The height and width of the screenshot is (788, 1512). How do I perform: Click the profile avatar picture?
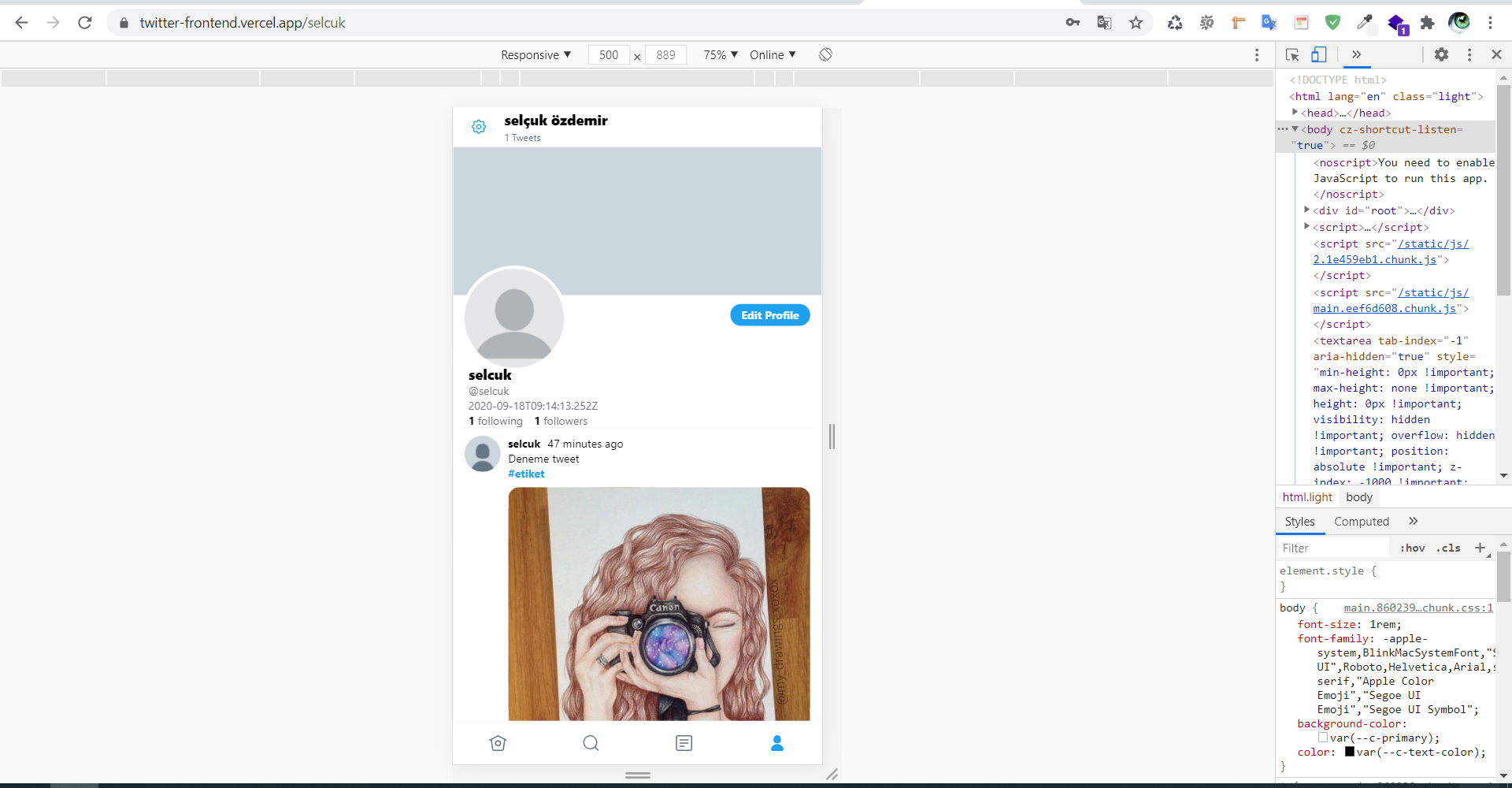[514, 317]
